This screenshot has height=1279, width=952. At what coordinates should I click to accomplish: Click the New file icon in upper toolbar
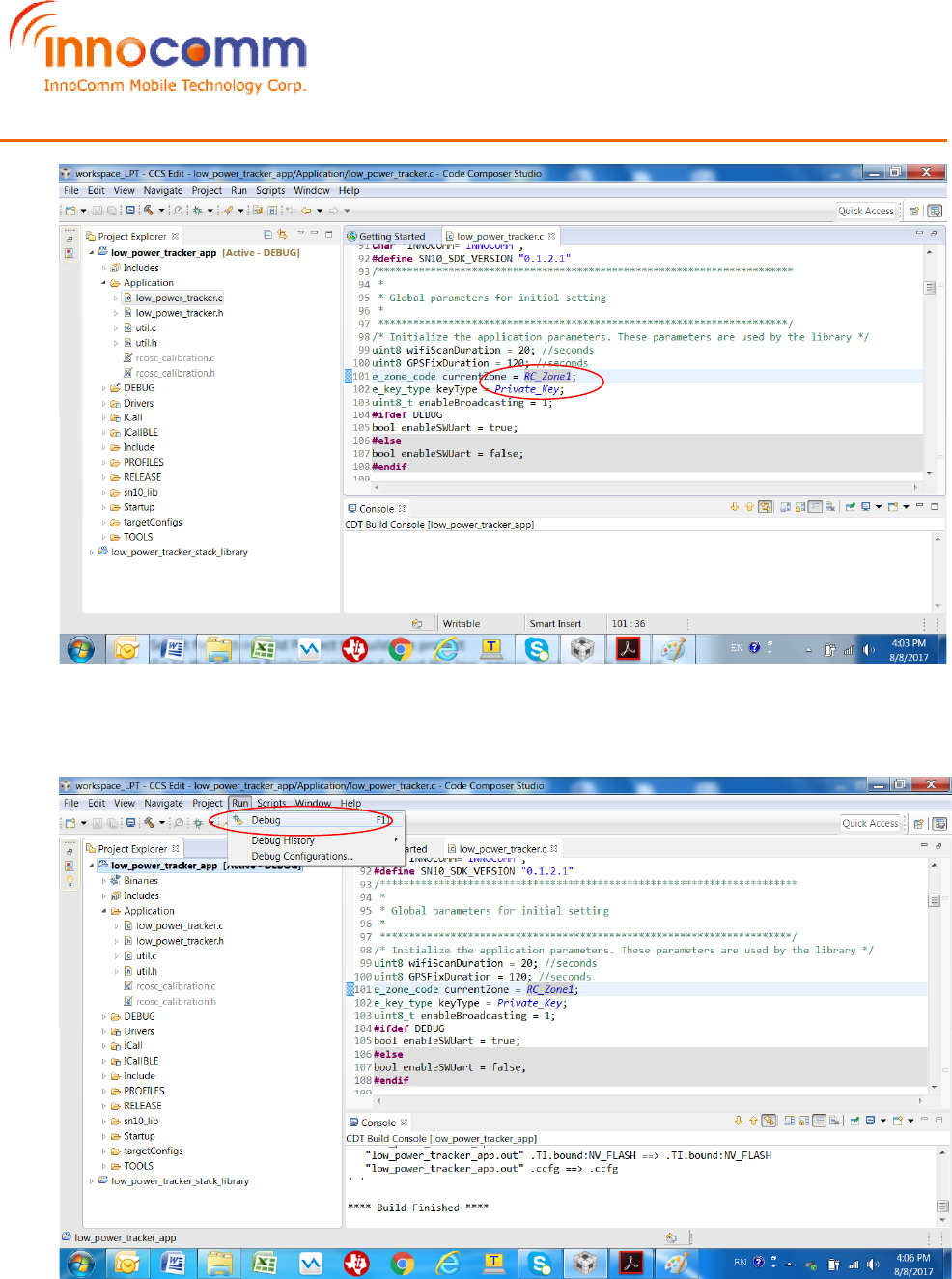coord(70,211)
